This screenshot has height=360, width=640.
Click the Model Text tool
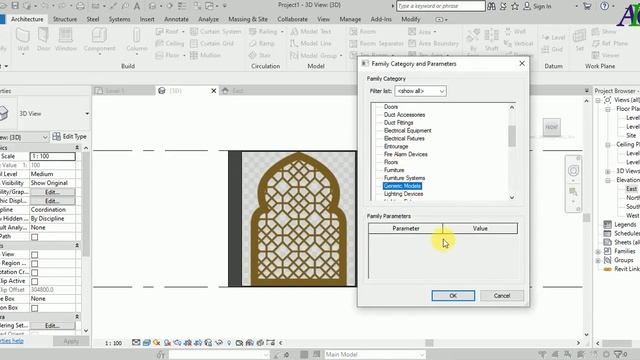(311, 31)
